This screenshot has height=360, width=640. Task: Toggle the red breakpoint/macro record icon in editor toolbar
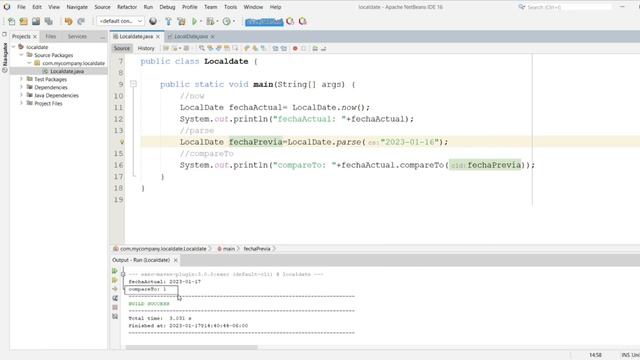click(295, 48)
